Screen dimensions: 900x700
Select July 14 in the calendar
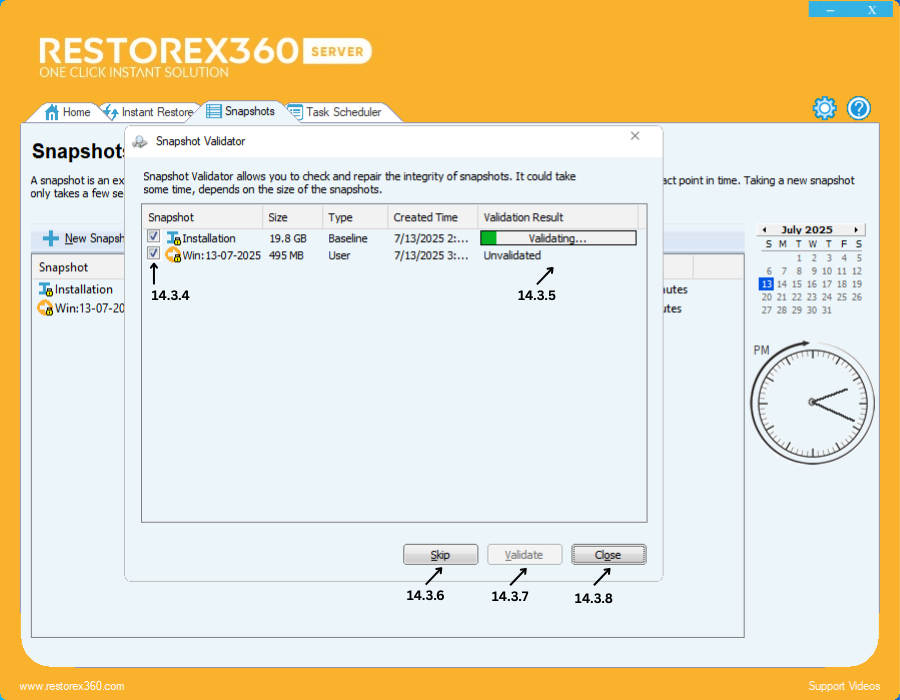point(782,284)
